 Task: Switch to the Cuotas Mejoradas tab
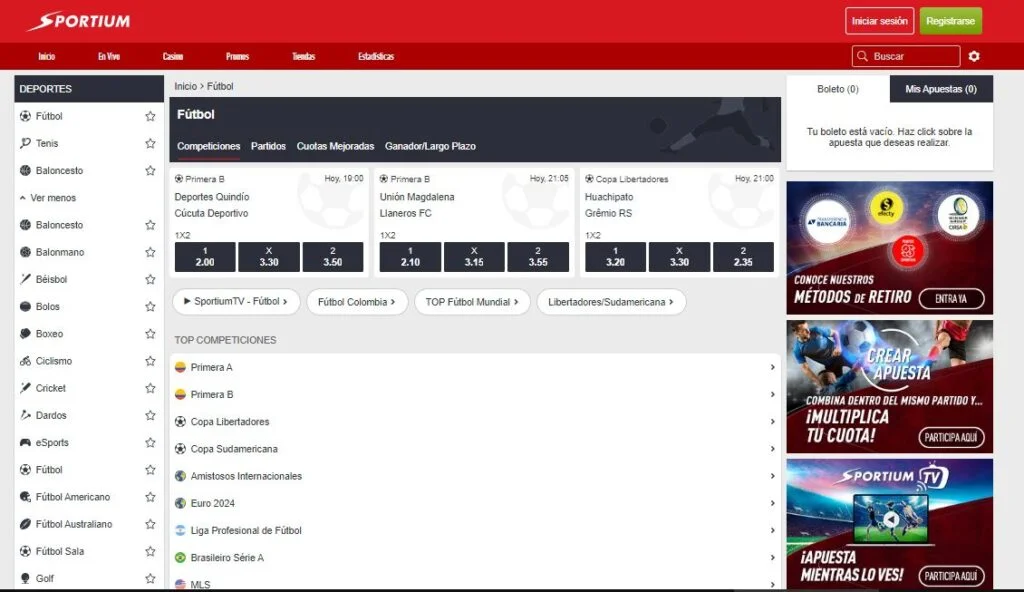pos(335,146)
